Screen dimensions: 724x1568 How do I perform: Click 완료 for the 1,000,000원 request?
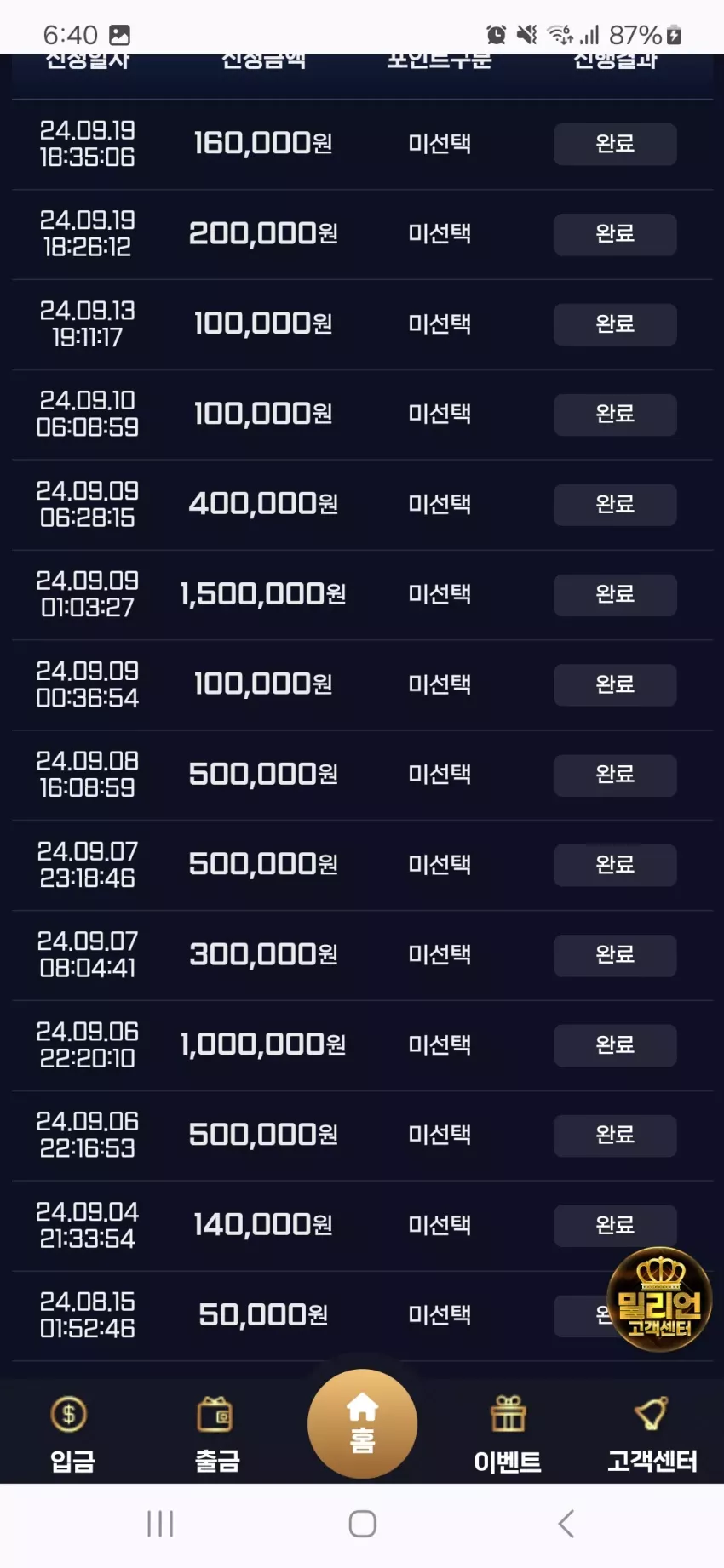pos(615,1044)
